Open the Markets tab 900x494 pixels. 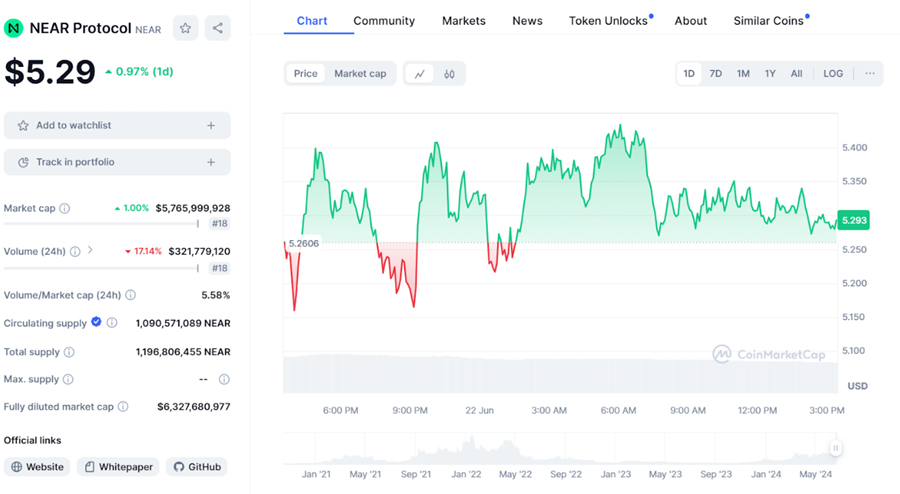[463, 20]
